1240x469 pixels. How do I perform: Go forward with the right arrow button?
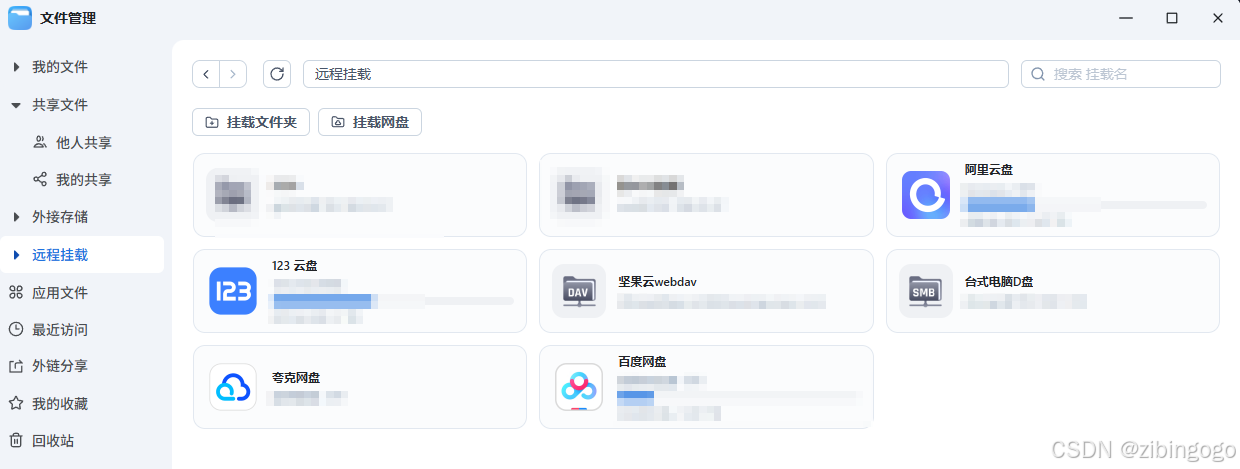[233, 74]
